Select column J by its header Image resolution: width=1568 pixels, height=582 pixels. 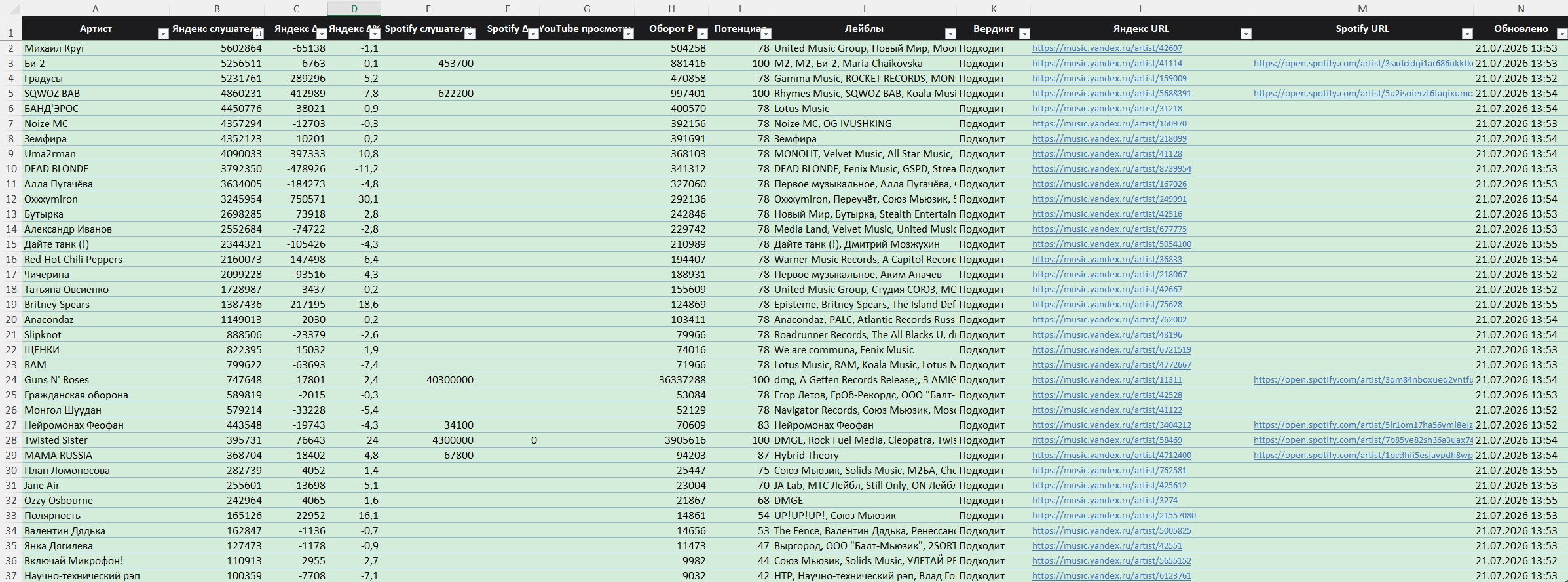864,9
